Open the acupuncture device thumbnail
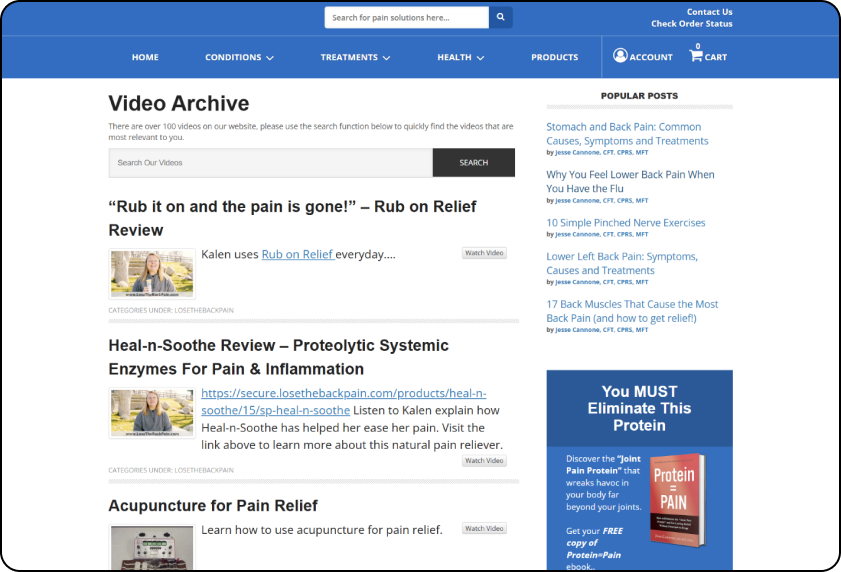The image size is (841, 572). tap(152, 547)
